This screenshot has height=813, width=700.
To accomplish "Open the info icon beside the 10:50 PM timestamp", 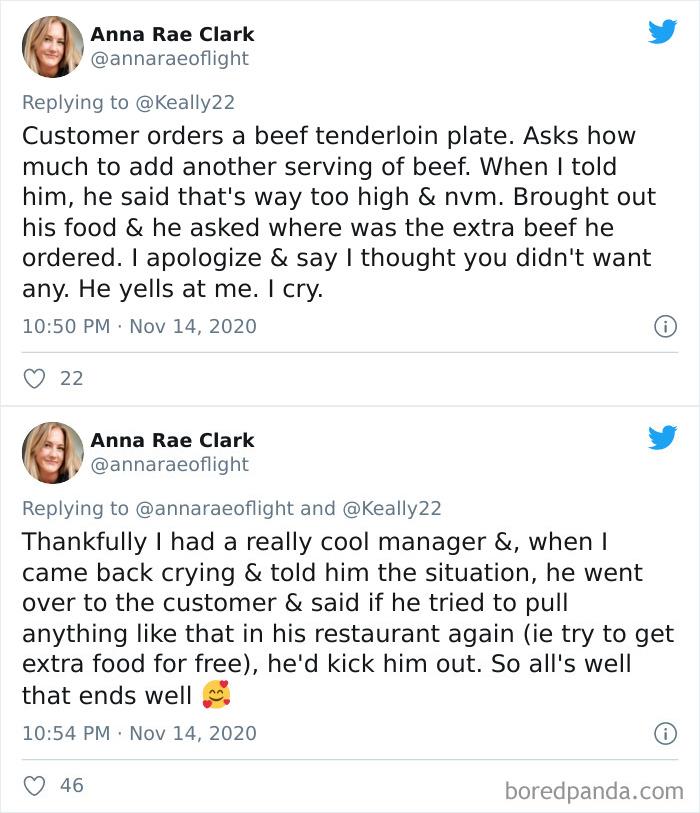I will 664,326.
